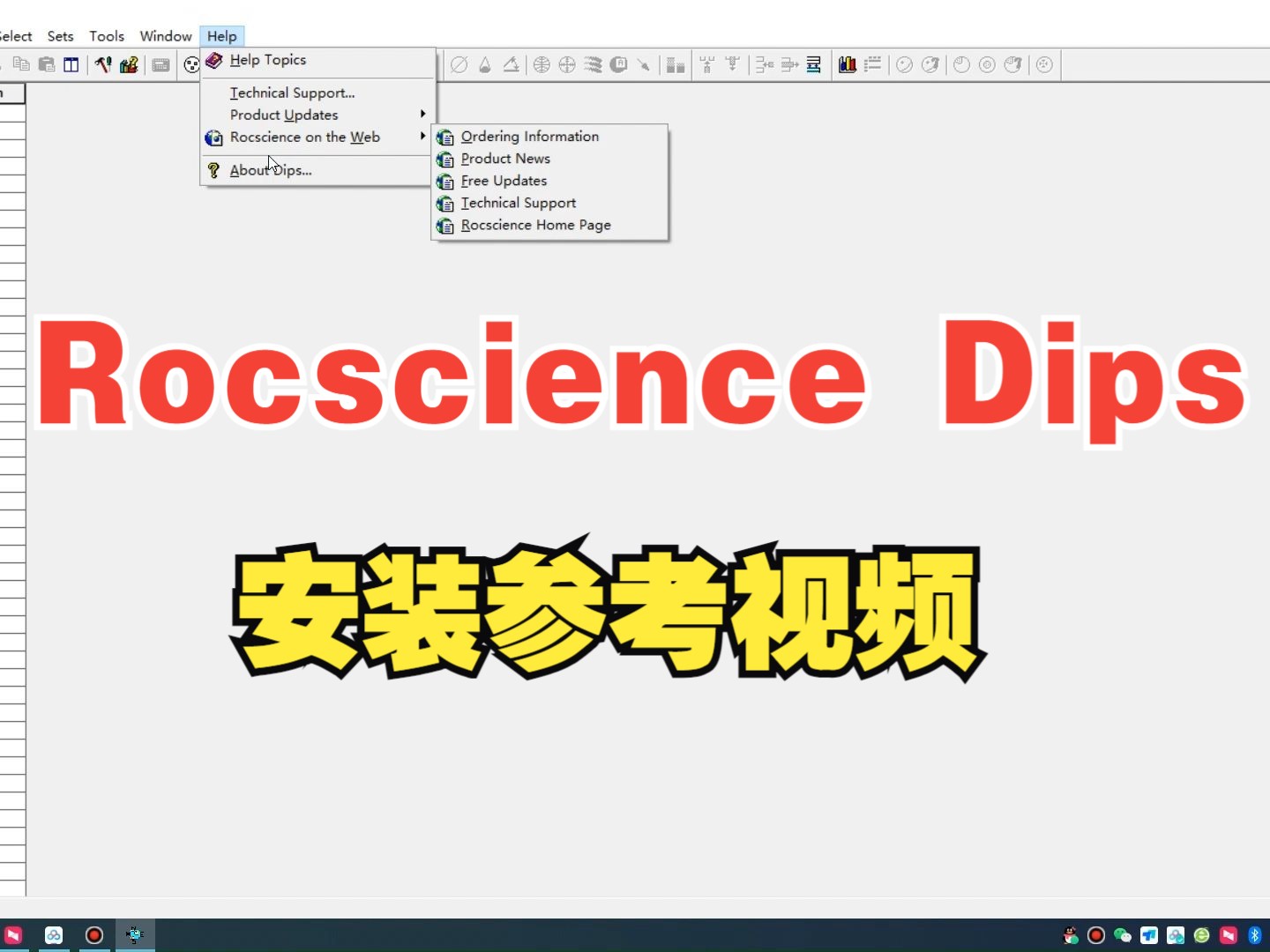Click the red recorder taskbar icon

94,935
